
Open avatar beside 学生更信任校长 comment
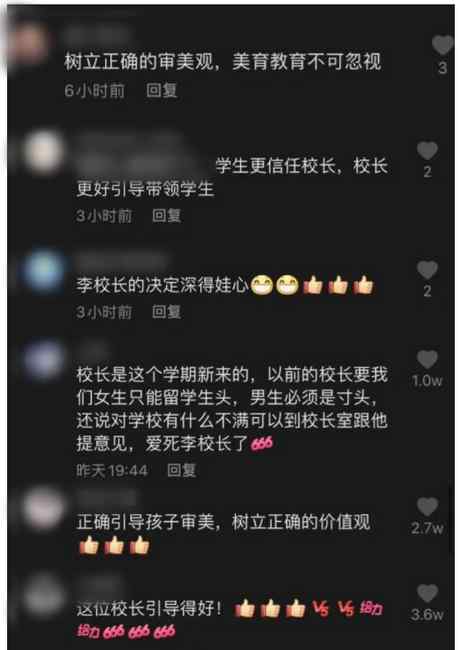tap(44, 153)
